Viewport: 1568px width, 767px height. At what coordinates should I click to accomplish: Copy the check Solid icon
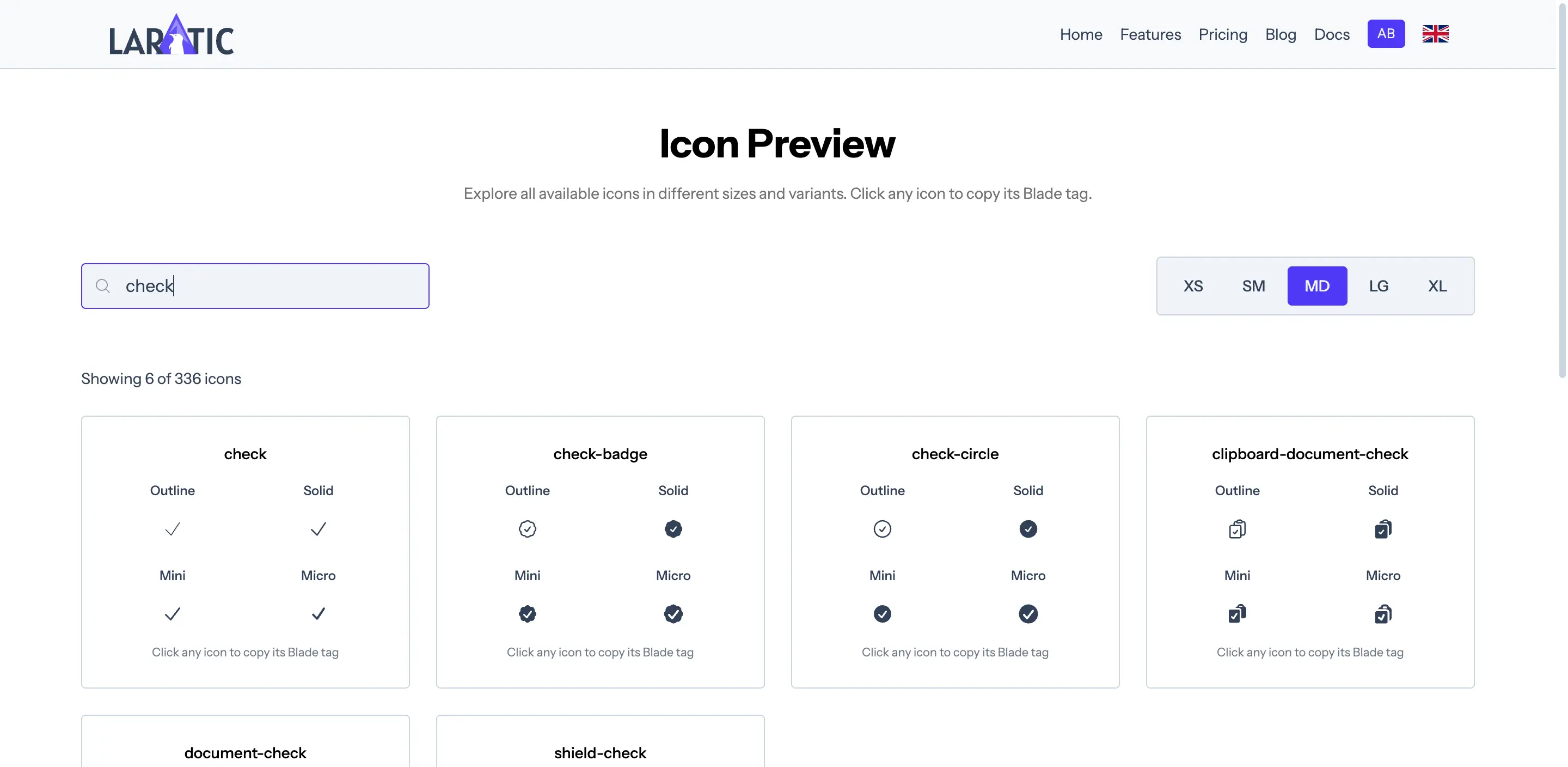click(318, 529)
